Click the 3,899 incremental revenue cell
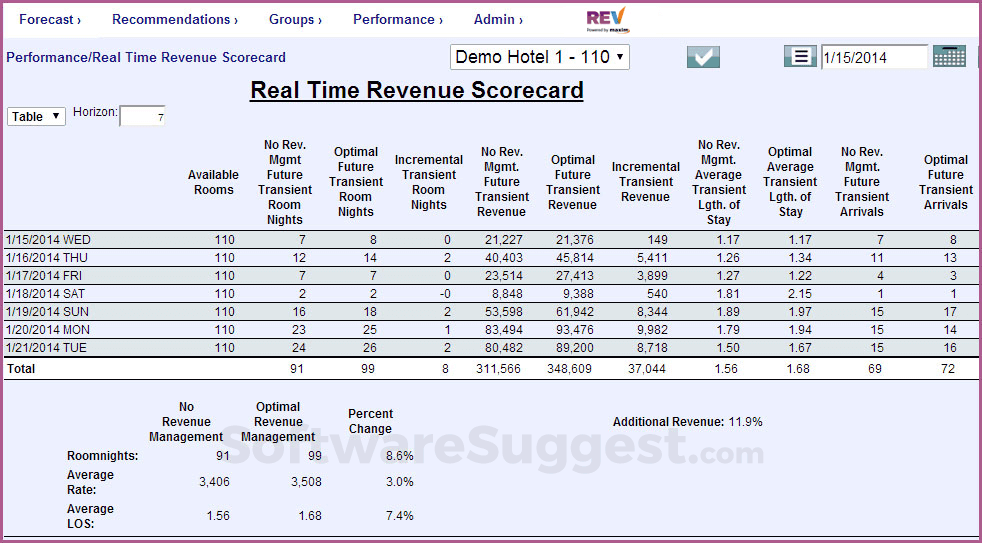Viewport: 982px width, 543px height. pyautogui.click(x=651, y=276)
